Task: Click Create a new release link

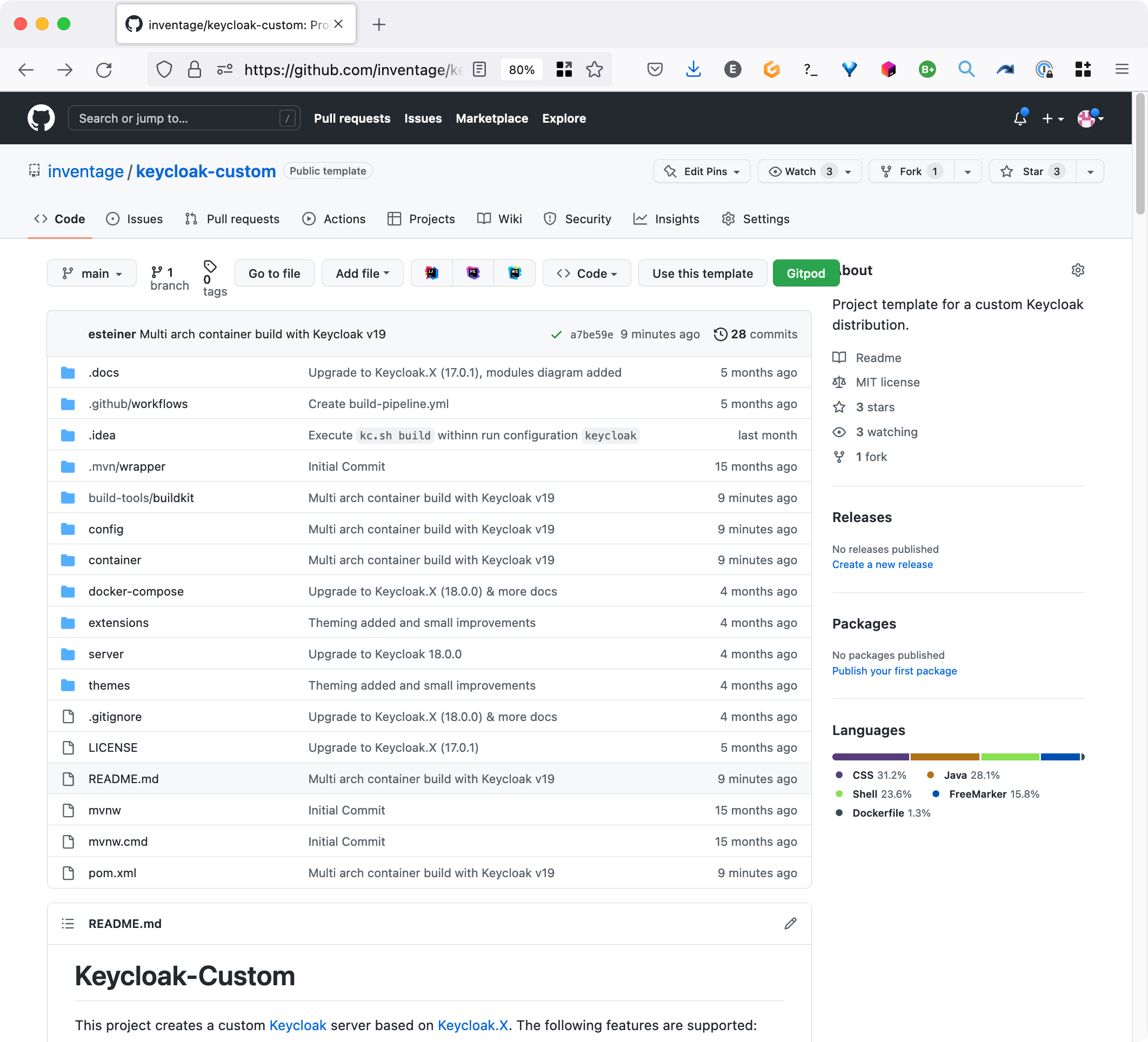Action: click(x=882, y=564)
